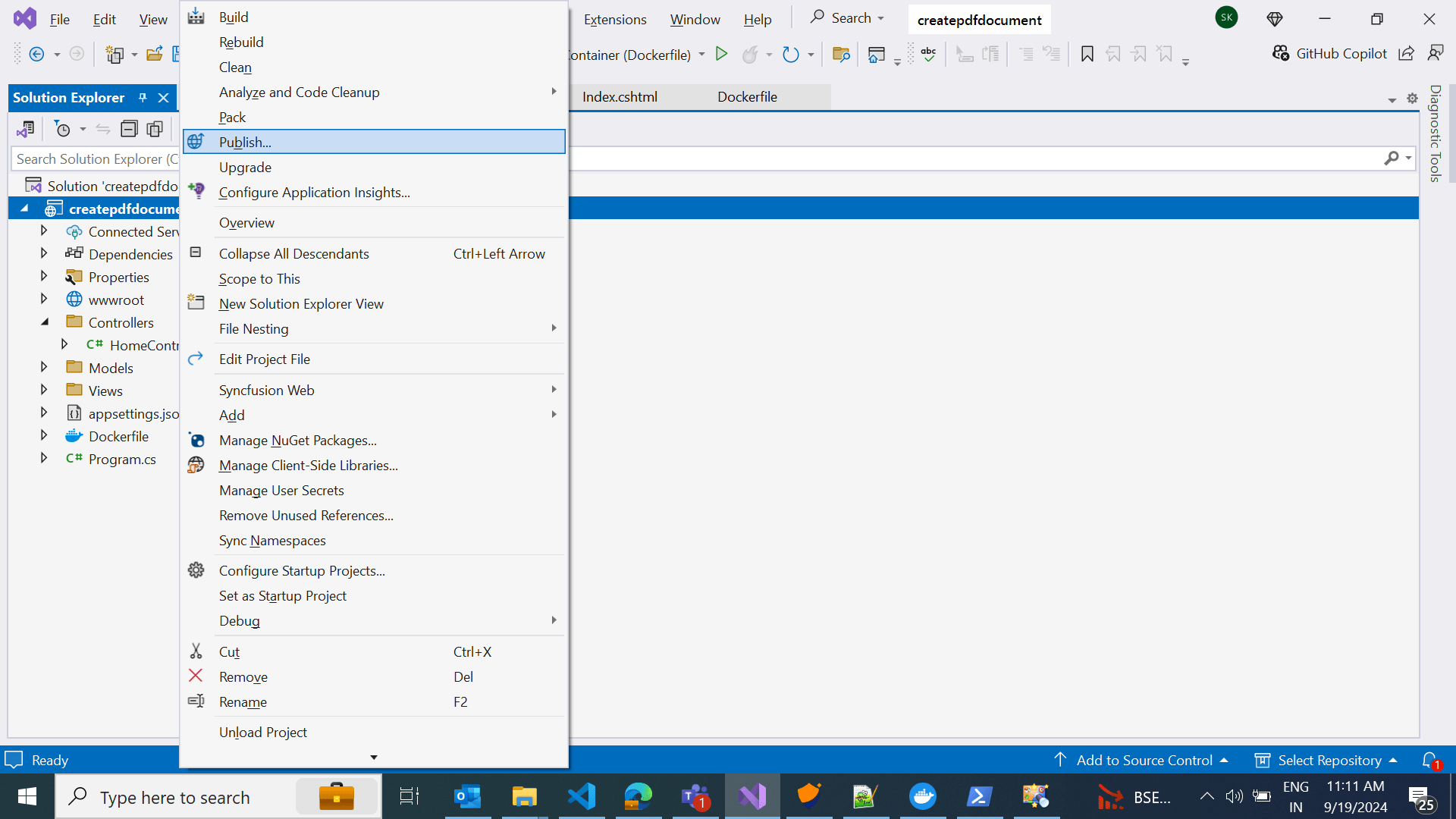The width and height of the screenshot is (1456, 819).
Task: Toggle the pin icon on Solution Explorer
Action: click(x=143, y=98)
